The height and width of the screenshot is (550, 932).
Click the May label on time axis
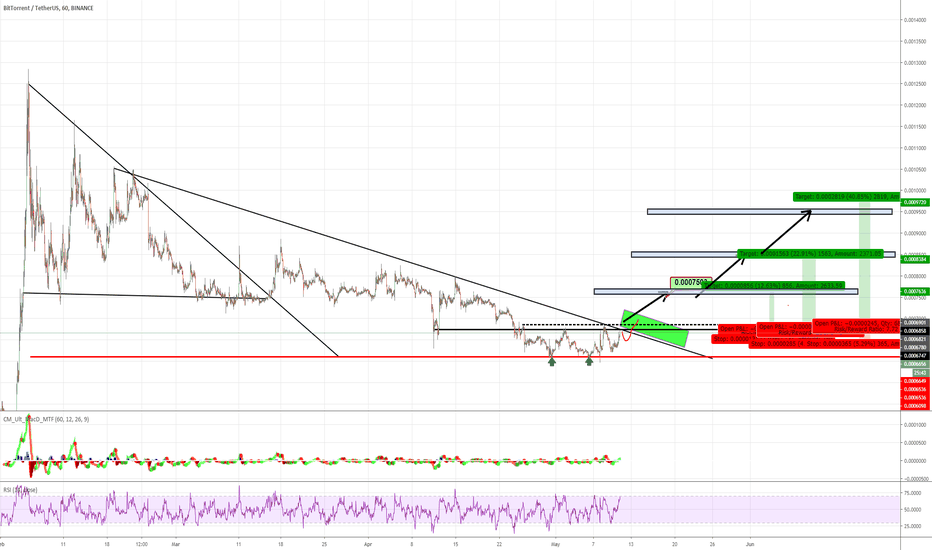tap(556, 543)
